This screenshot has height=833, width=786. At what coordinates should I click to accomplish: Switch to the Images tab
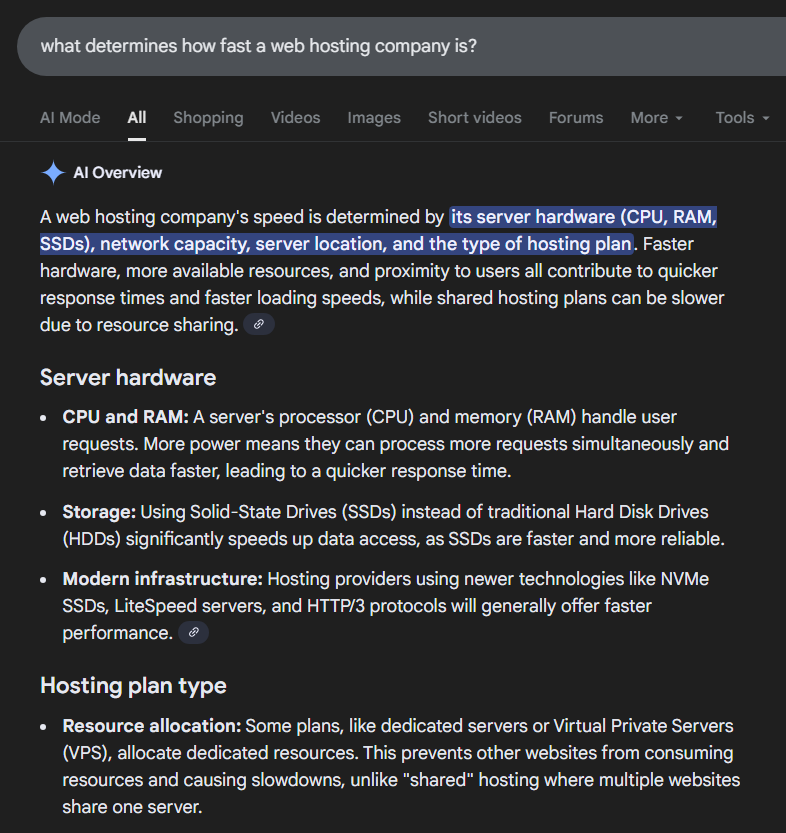pos(374,118)
